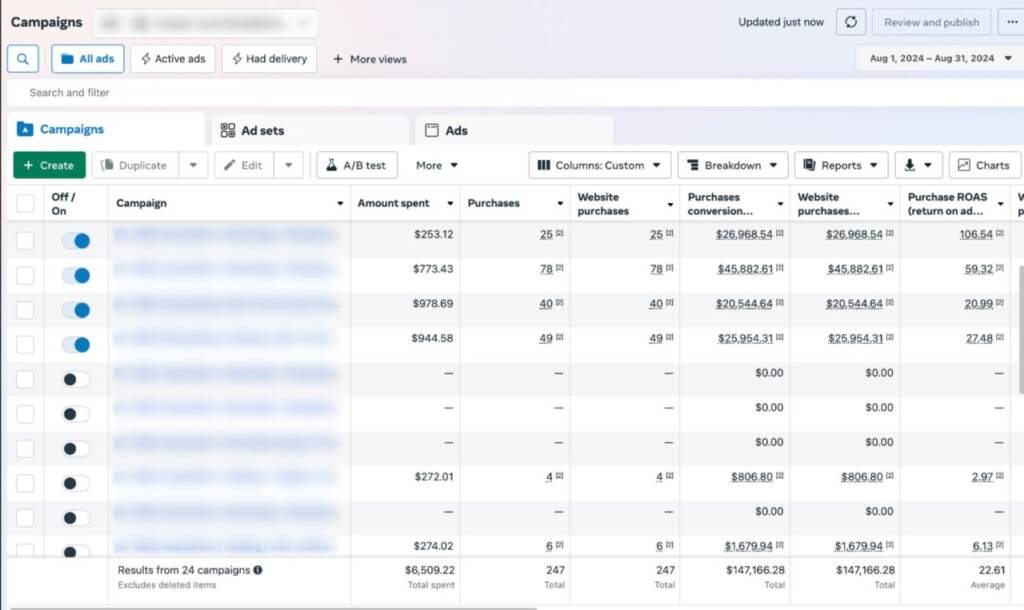The width and height of the screenshot is (1024, 610).
Task: Click Review and publish
Action: tap(931, 22)
